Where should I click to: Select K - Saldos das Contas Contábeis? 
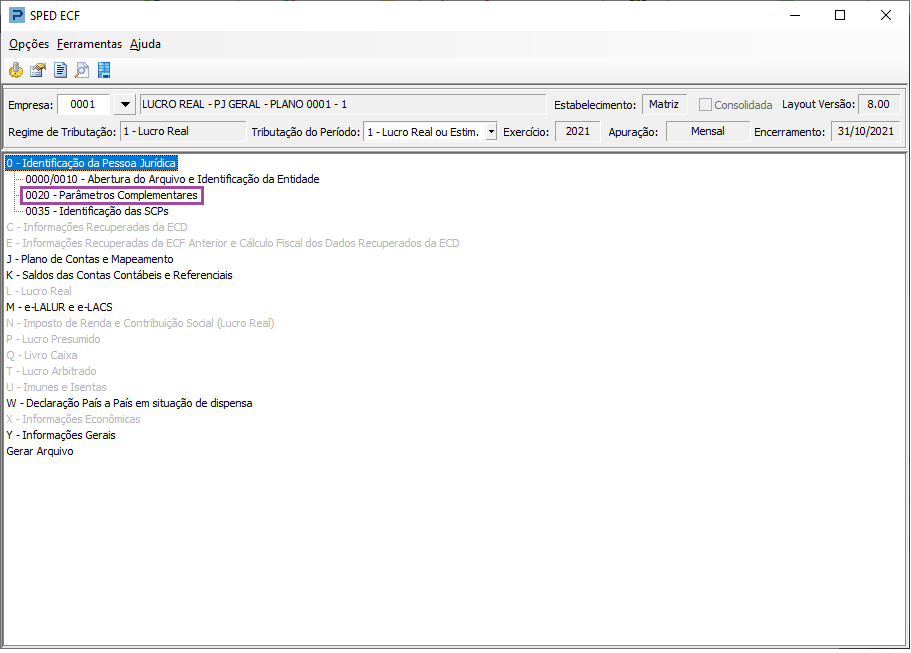[x=120, y=275]
